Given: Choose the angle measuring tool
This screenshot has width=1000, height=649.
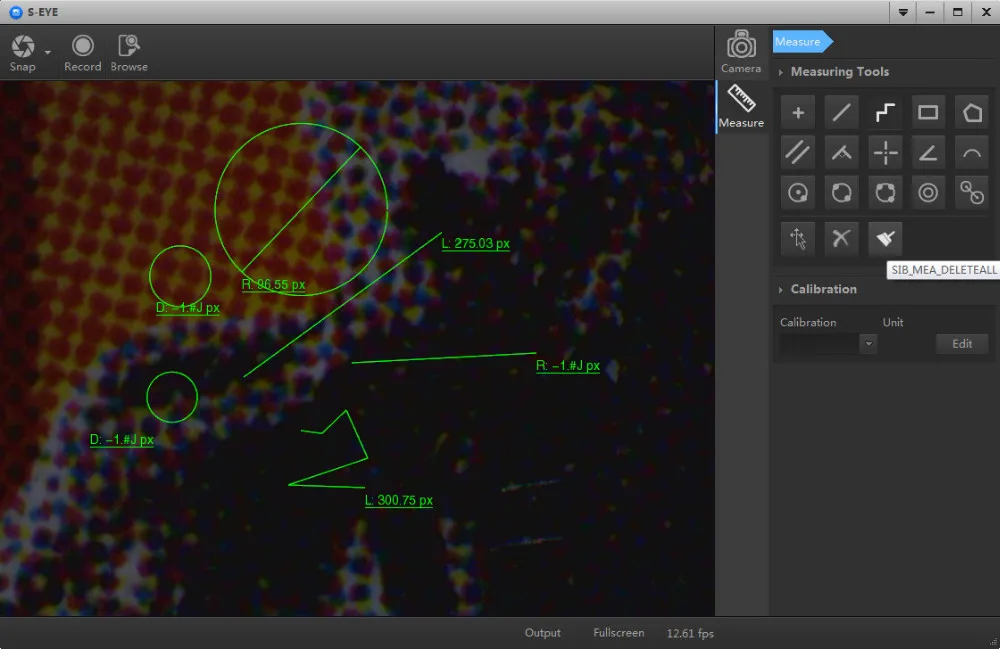Looking at the screenshot, I should click(928, 153).
